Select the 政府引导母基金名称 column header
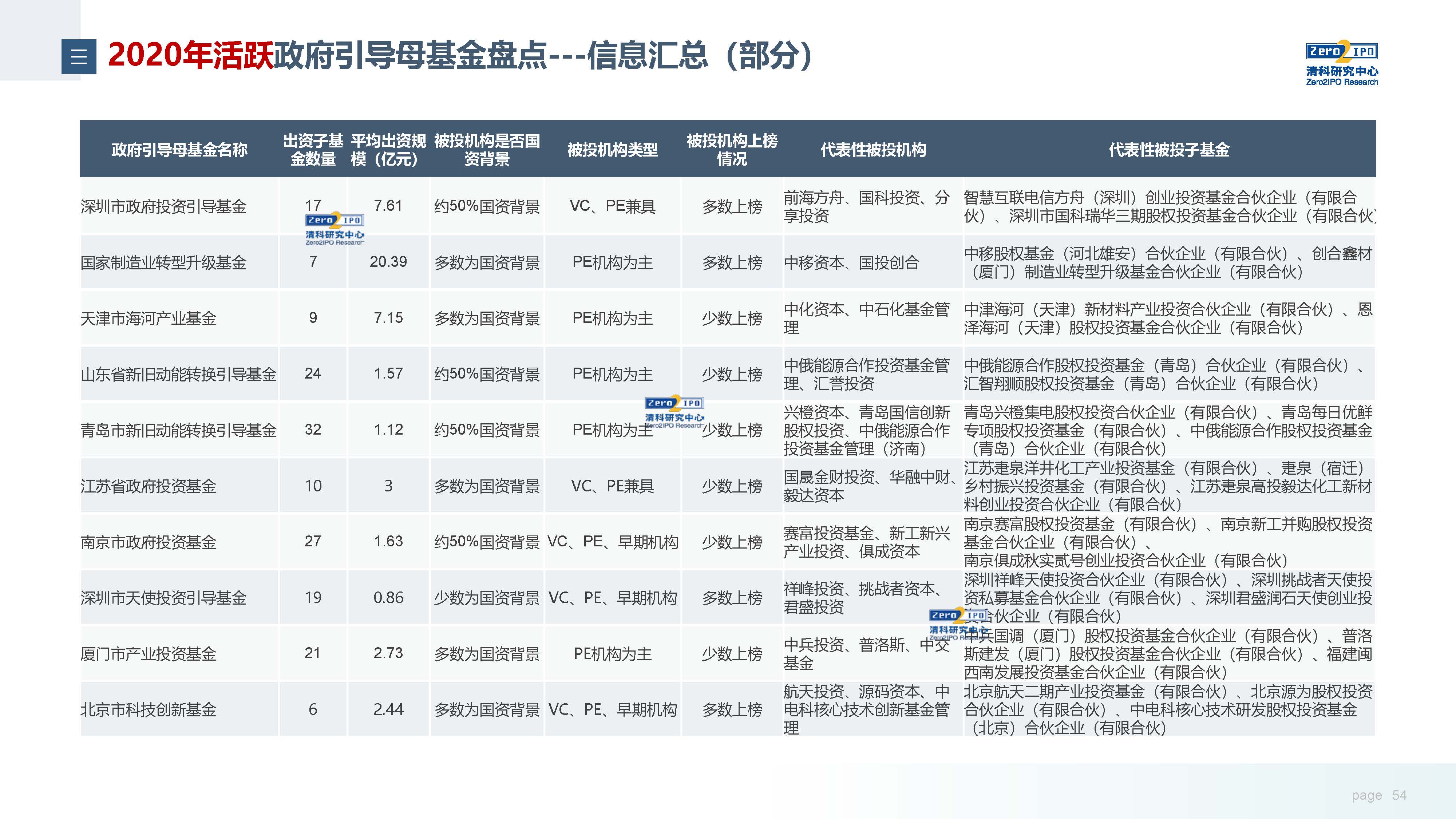Screen dimensions: 1456x819 [x=179, y=150]
